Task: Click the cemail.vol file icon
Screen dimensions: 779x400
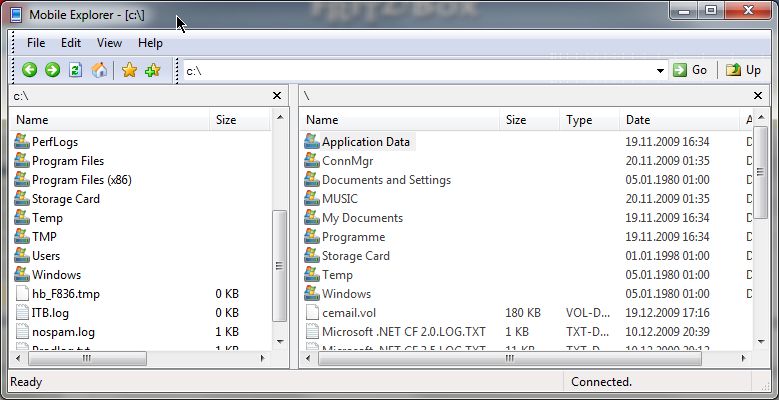Action: pos(312,313)
